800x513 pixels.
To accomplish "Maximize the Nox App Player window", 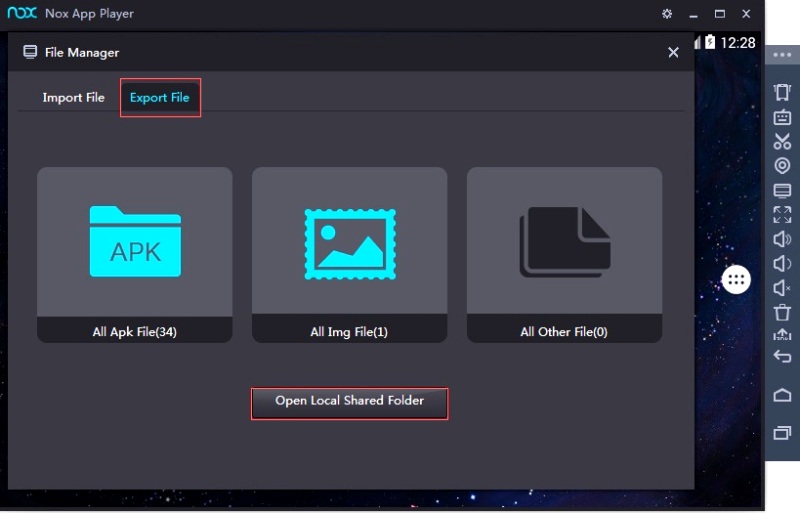I will point(719,14).
